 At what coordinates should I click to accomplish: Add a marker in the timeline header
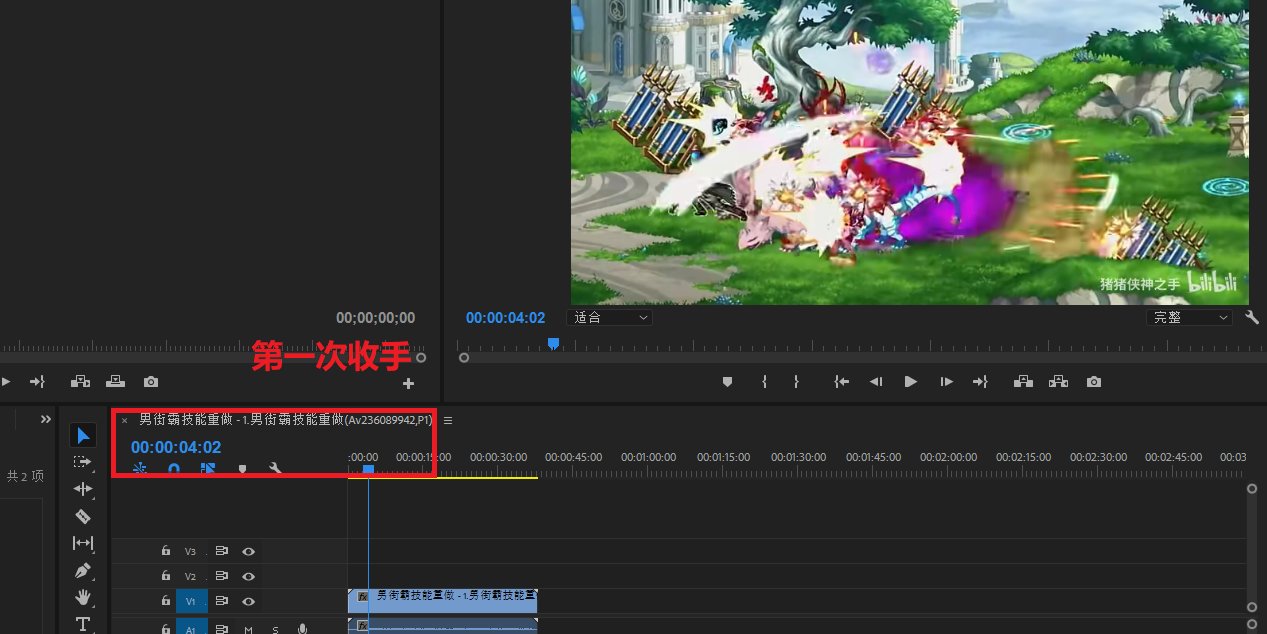click(x=242, y=468)
